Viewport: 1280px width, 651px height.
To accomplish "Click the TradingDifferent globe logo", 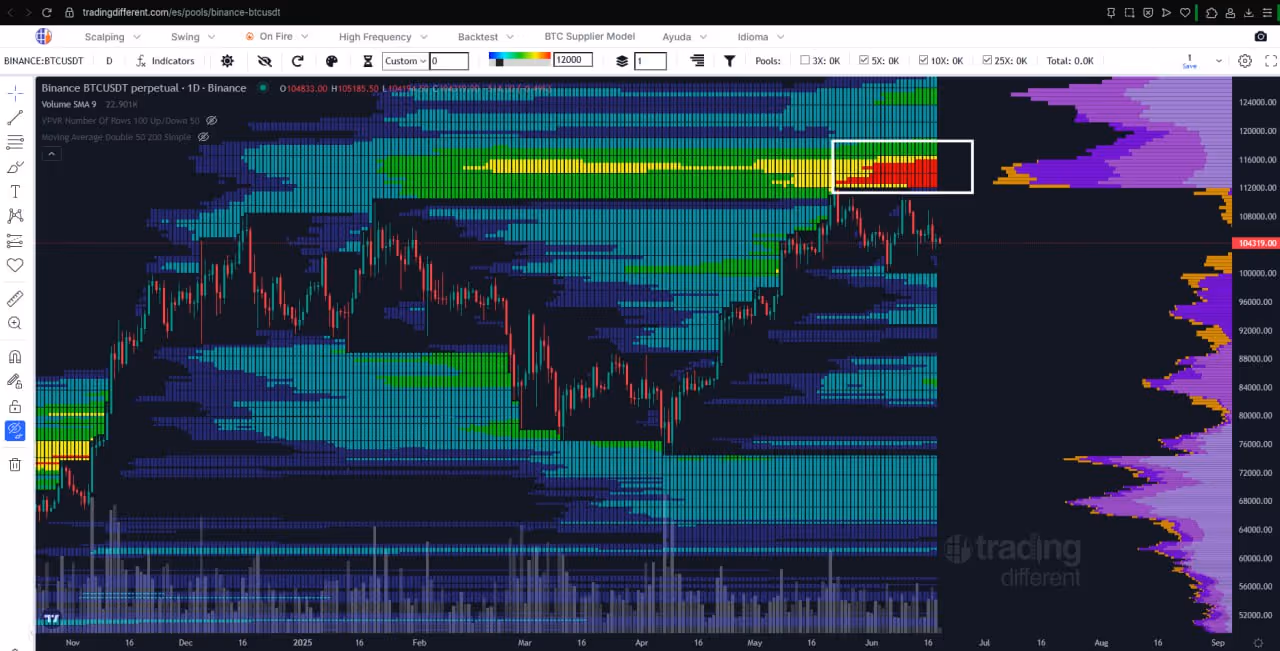I will coord(43,36).
